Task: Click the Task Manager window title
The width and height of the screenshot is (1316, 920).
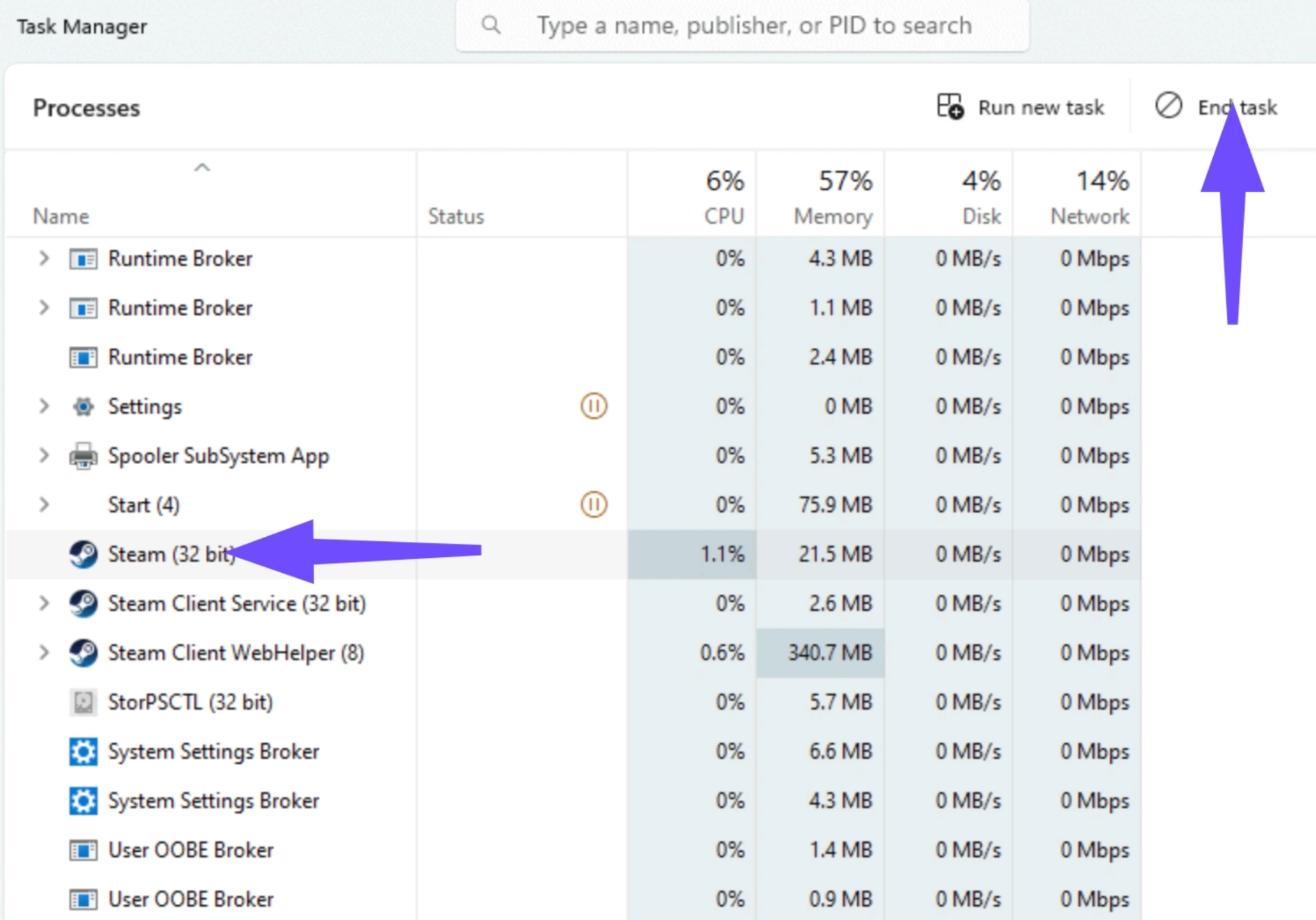Action: point(82,27)
